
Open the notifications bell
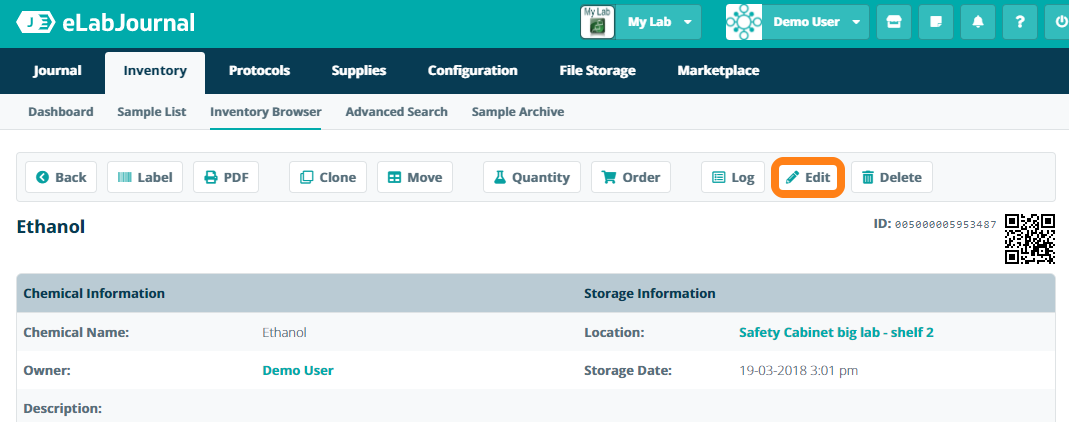pos(977,22)
